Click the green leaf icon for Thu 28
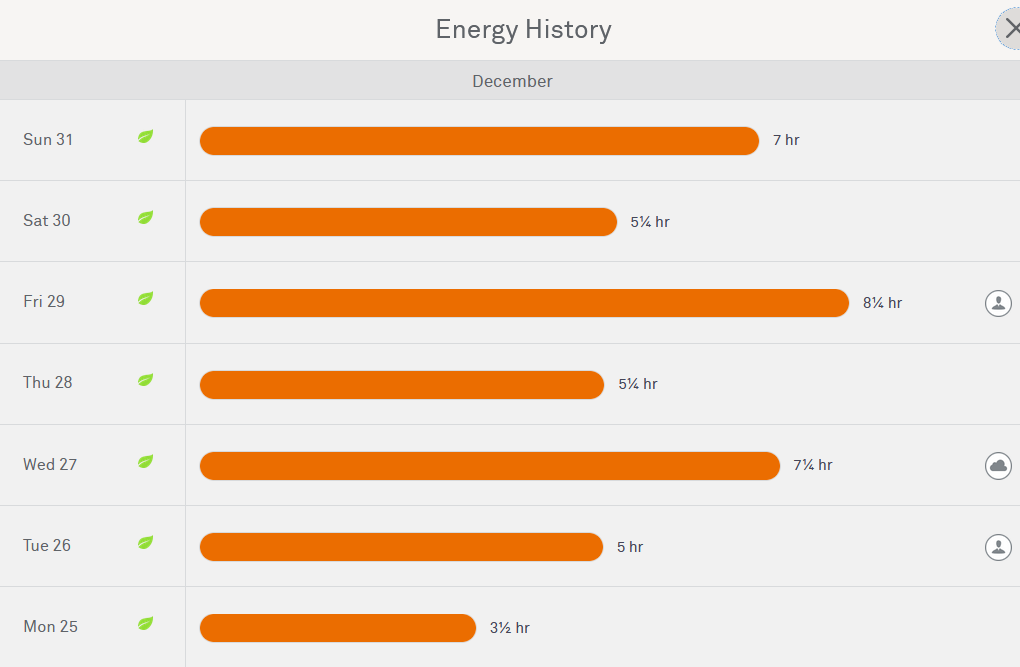Viewport: 1020px width, 667px height. click(145, 380)
